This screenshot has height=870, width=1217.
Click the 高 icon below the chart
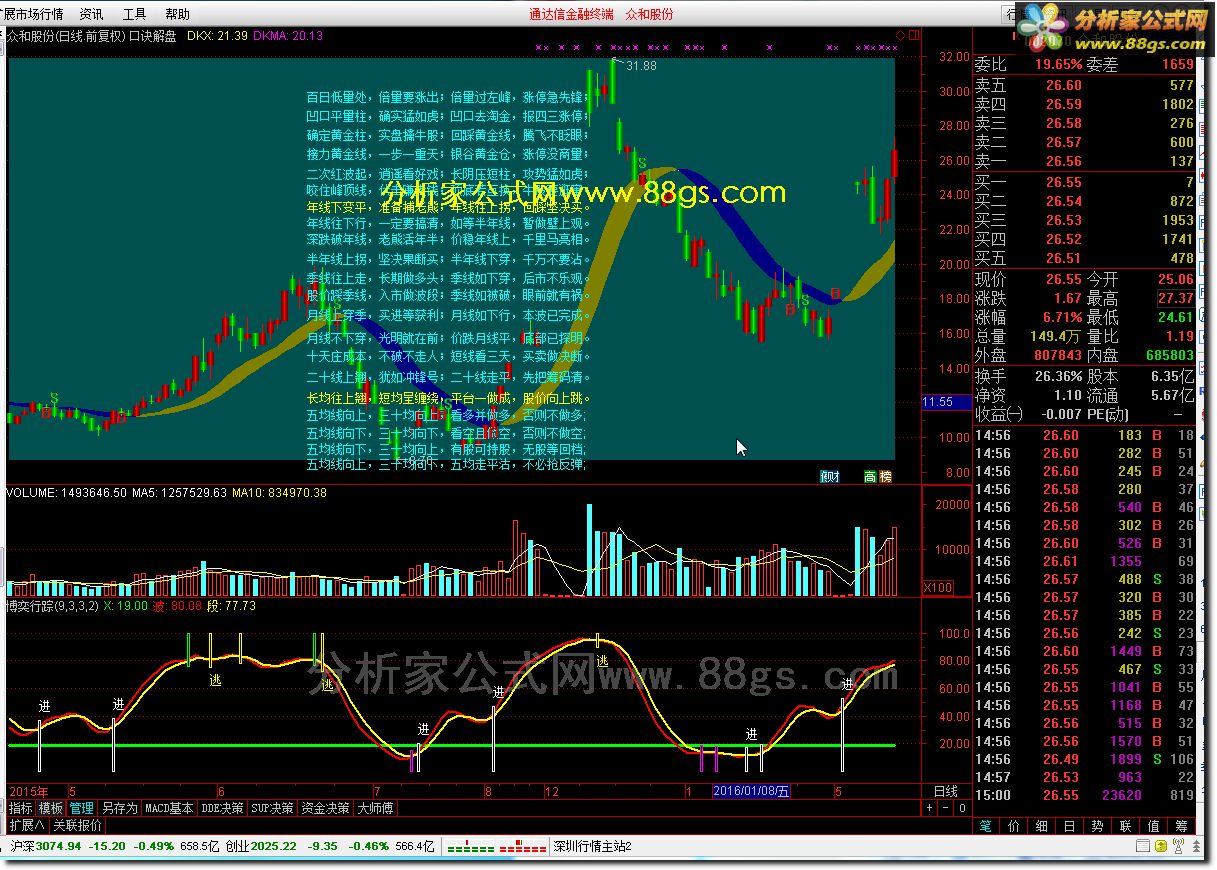tap(870, 477)
